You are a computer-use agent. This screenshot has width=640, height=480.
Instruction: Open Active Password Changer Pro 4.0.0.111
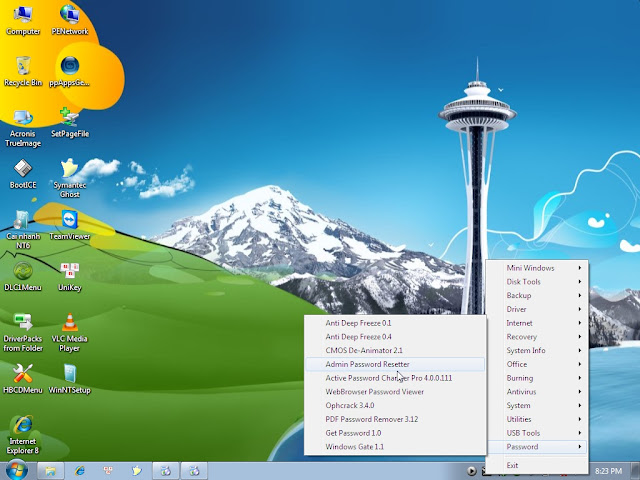pyautogui.click(x=395, y=378)
